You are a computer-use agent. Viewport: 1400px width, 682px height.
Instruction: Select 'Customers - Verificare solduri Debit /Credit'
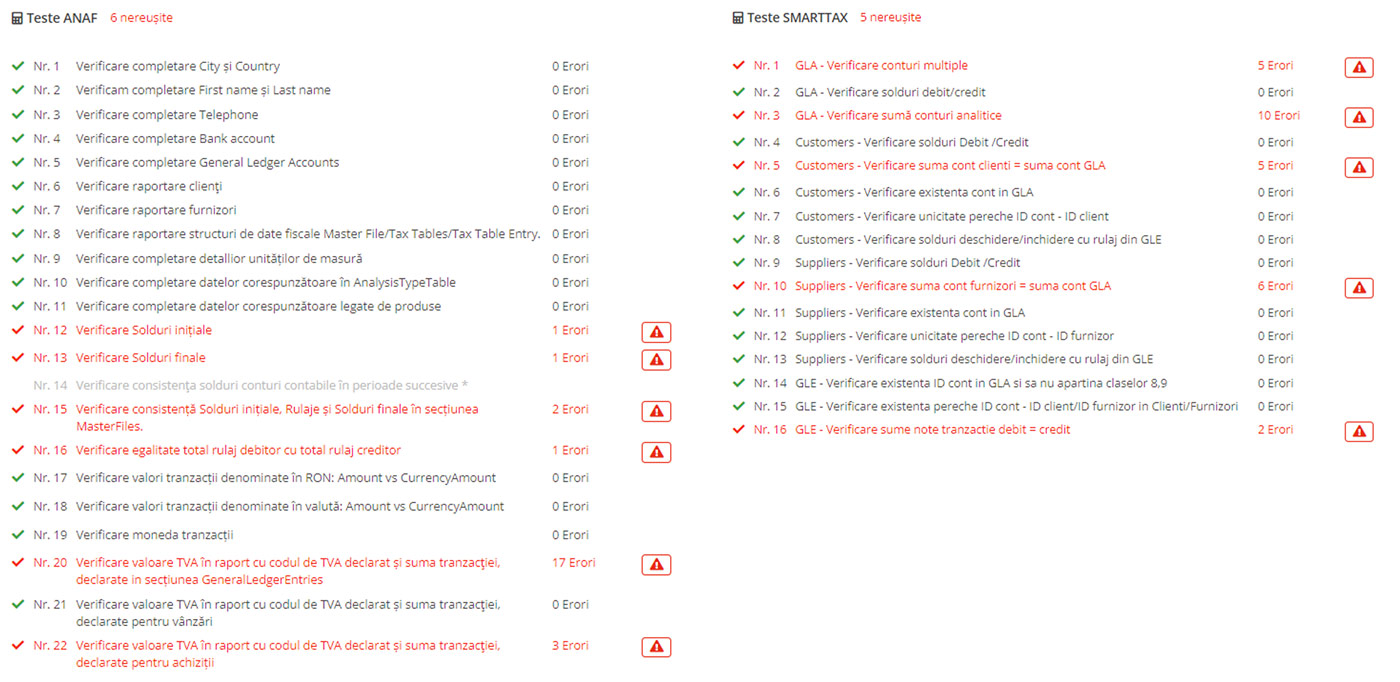(x=912, y=142)
